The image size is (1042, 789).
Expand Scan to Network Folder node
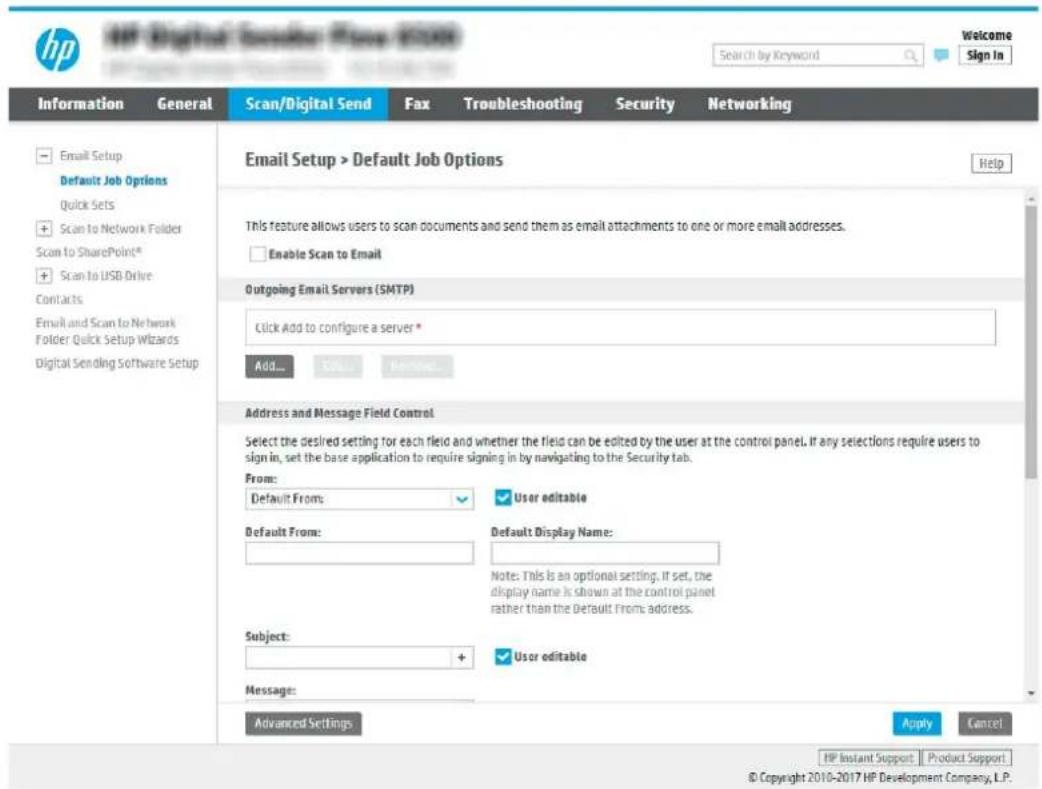pyautogui.click(x=44, y=229)
